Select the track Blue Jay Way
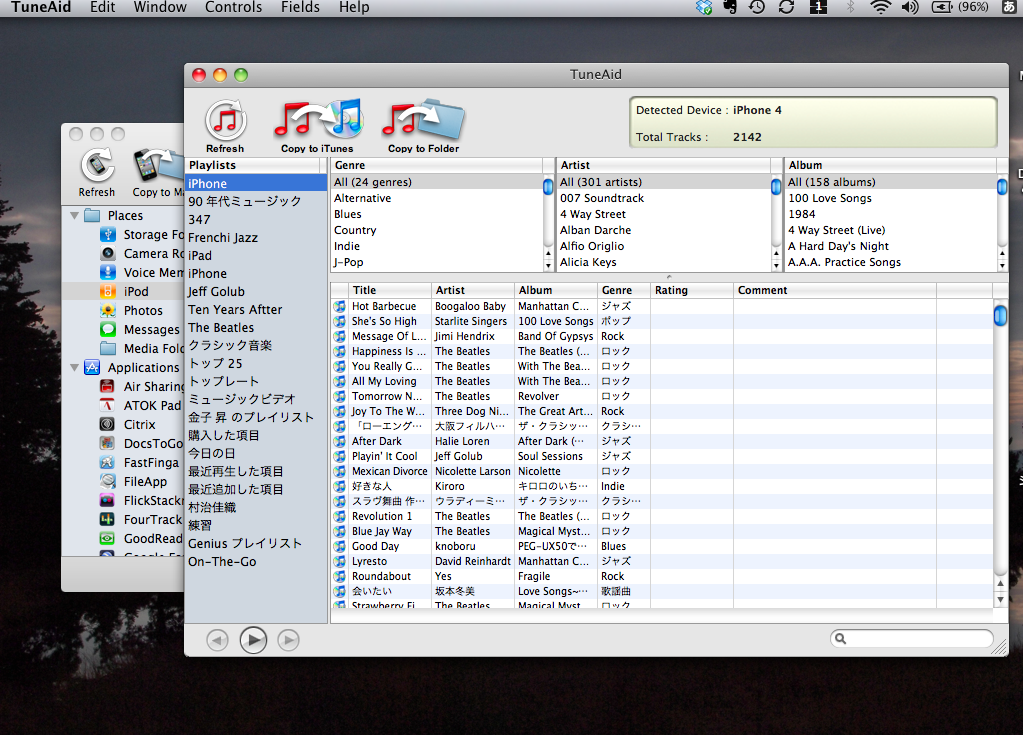Screen dimensions: 1023x735 point(662,532)
